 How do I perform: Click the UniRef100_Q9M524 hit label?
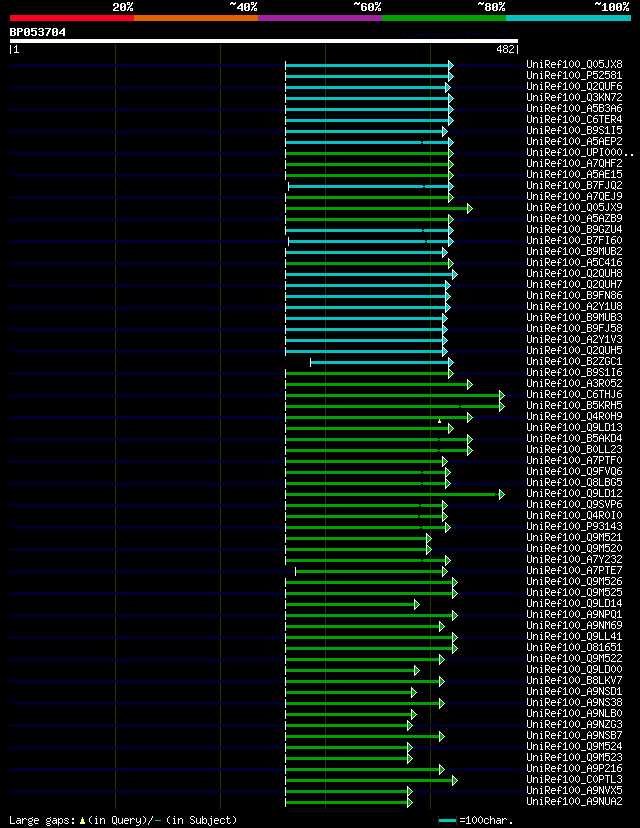pos(574,747)
